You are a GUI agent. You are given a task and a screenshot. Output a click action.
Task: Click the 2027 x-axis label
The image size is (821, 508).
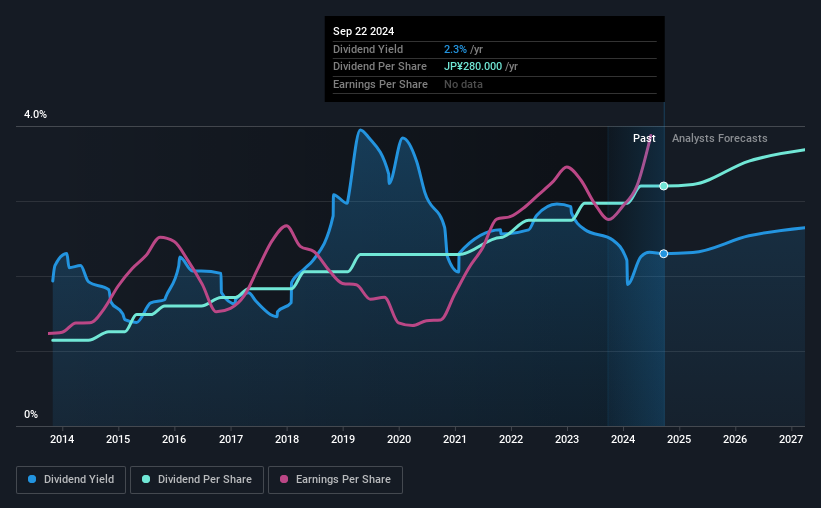pyautogui.click(x=791, y=439)
